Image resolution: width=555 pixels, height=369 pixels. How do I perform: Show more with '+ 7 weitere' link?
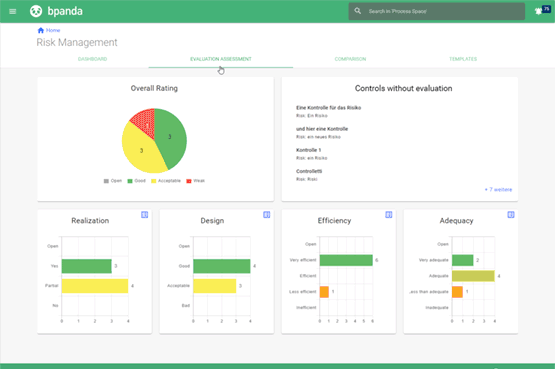(x=498, y=190)
